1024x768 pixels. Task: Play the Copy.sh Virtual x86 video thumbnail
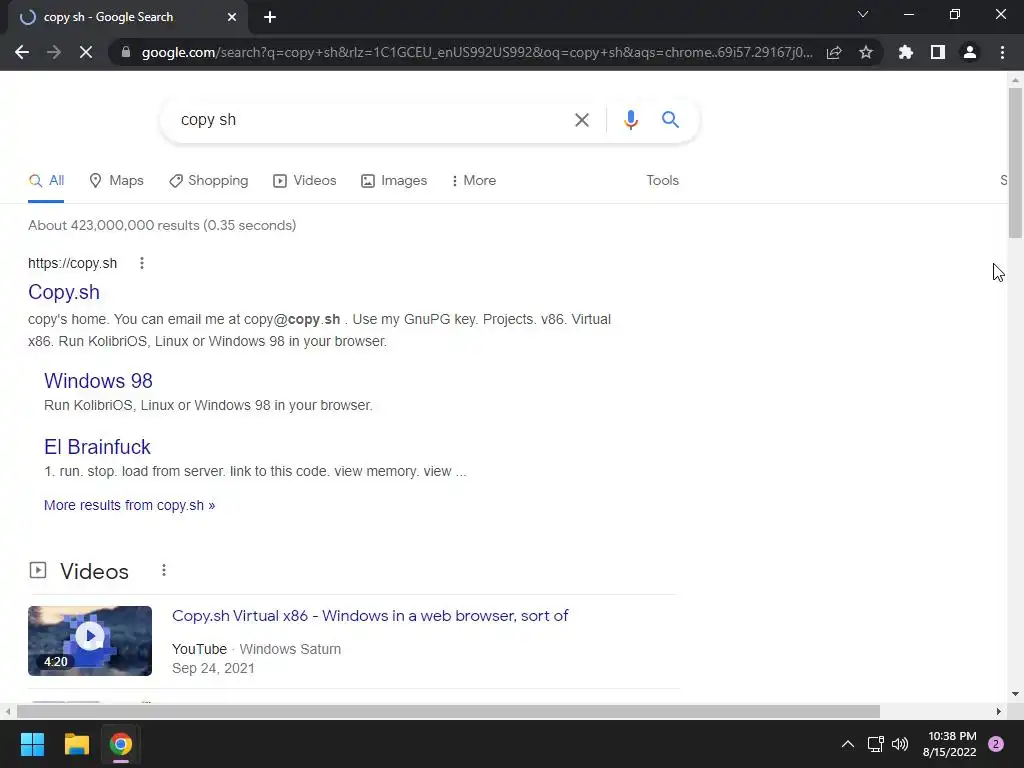tap(90, 641)
